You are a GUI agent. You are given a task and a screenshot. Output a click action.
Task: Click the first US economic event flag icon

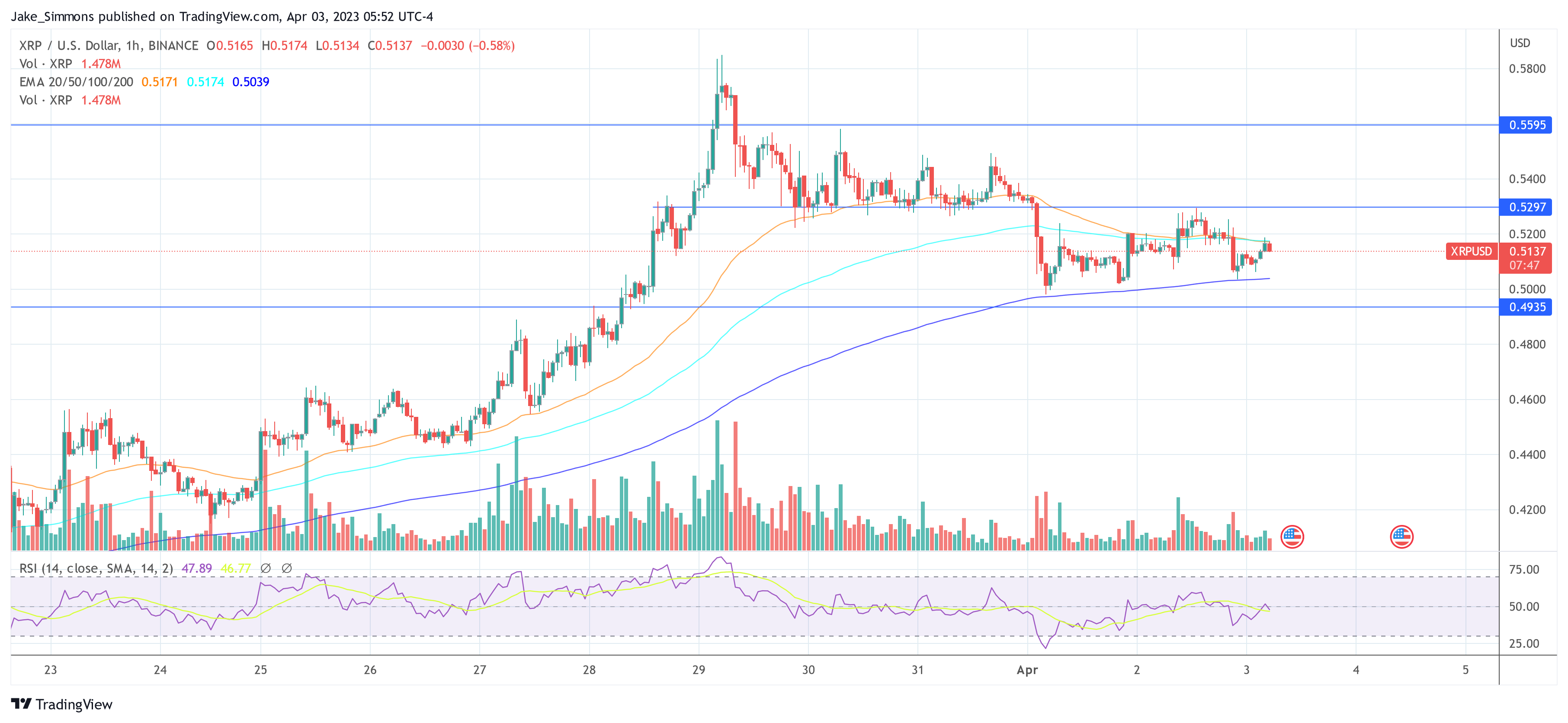point(1292,537)
